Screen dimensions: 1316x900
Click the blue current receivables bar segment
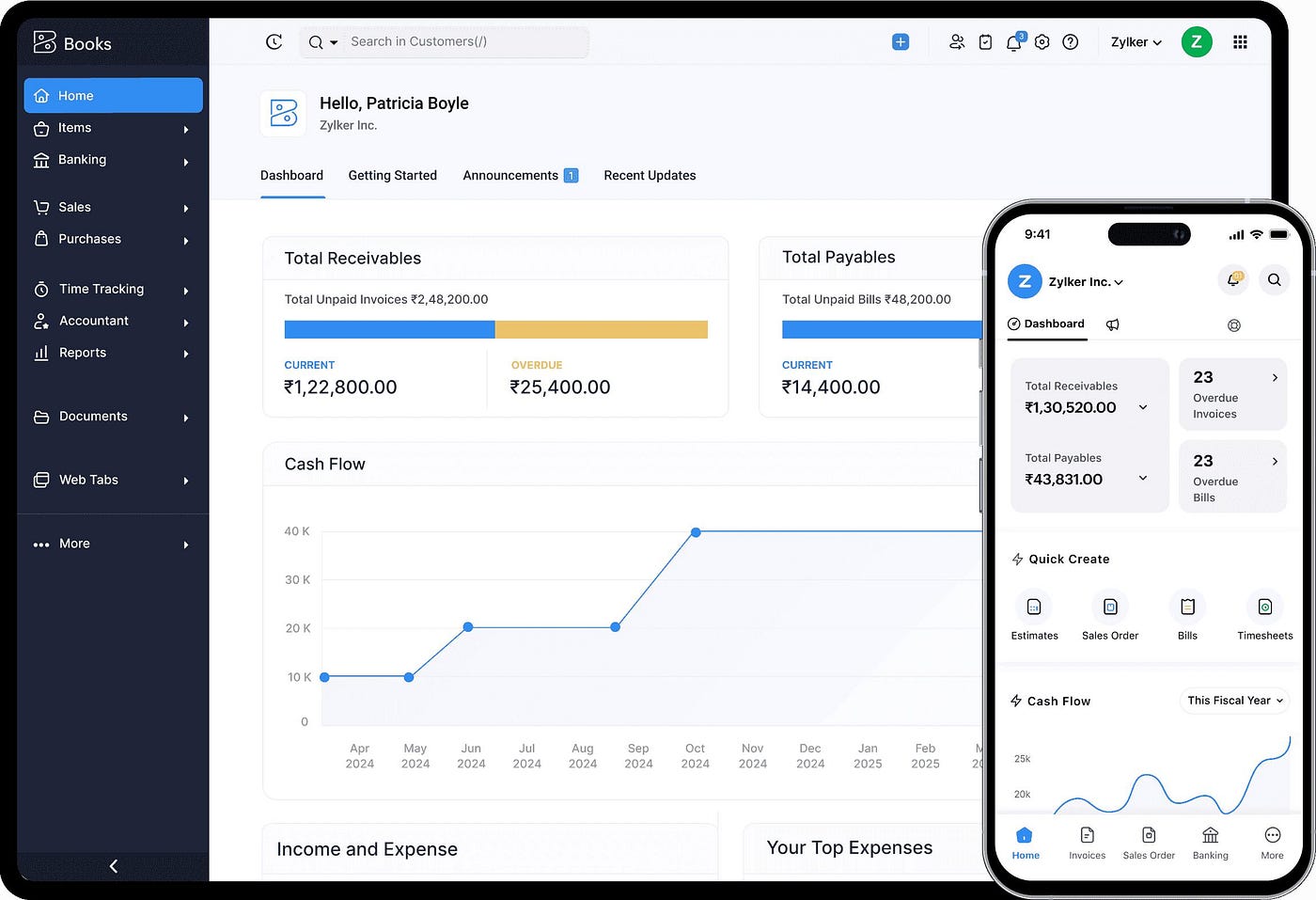[389, 329]
